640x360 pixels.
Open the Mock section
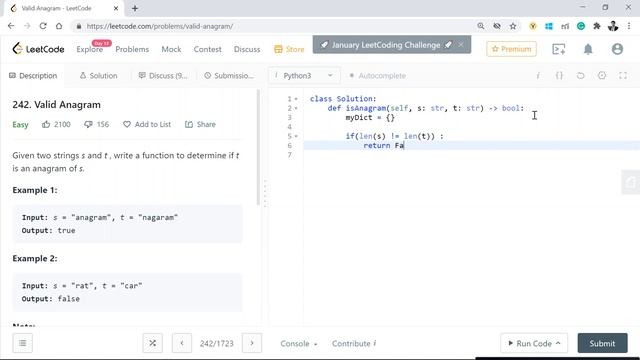[171, 49]
